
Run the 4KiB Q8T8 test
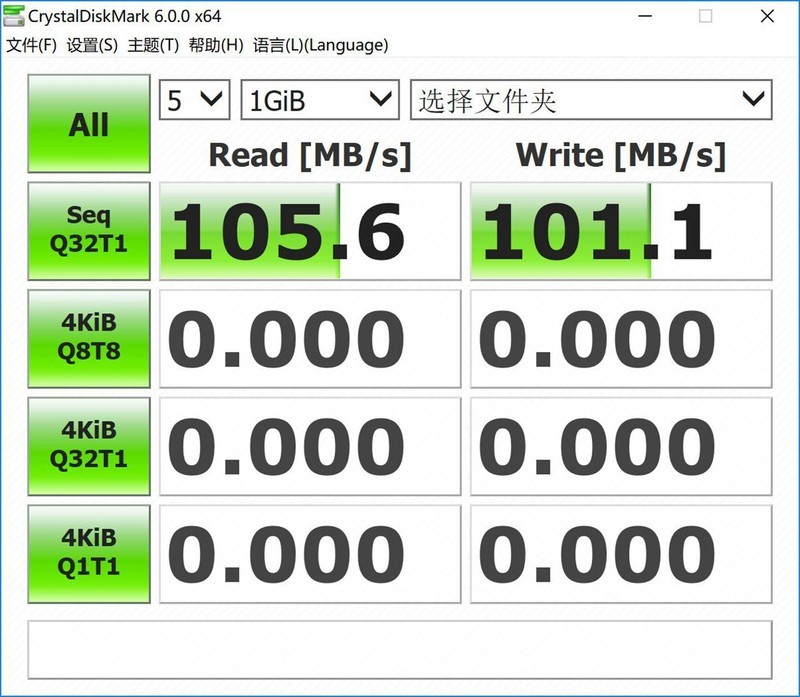pyautogui.click(x=88, y=338)
